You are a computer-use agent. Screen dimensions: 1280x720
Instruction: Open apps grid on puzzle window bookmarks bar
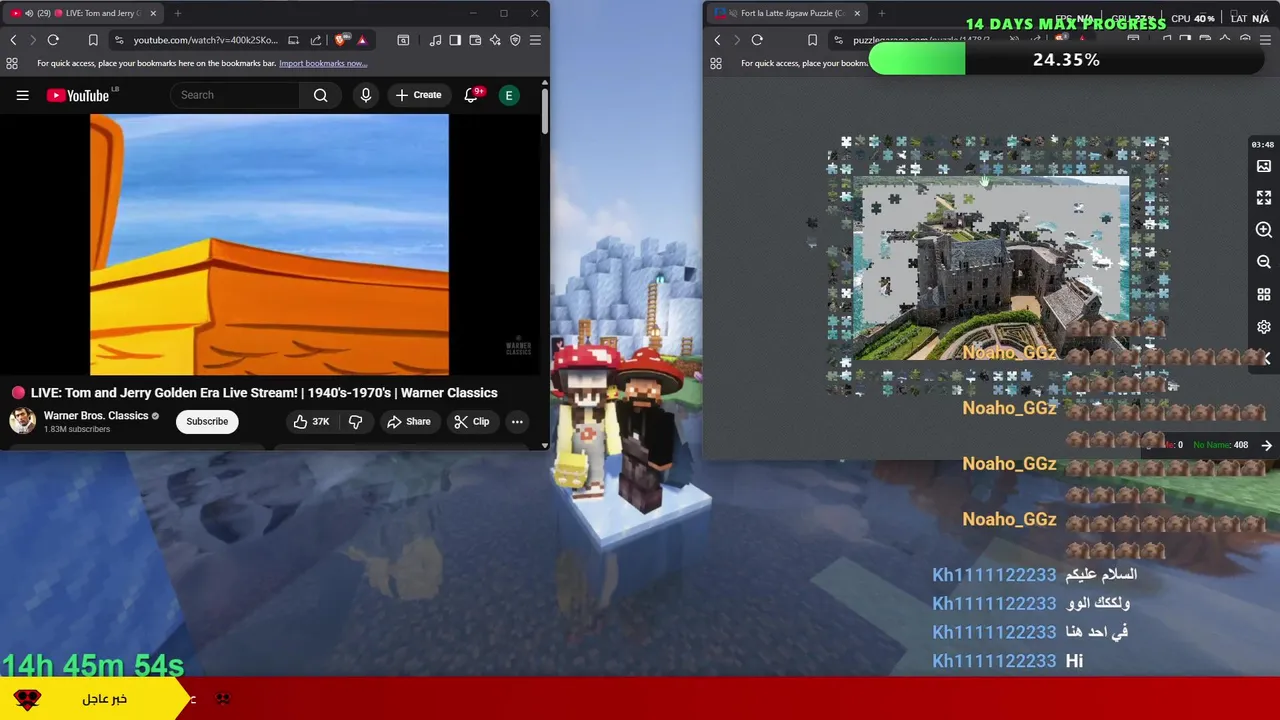point(716,63)
